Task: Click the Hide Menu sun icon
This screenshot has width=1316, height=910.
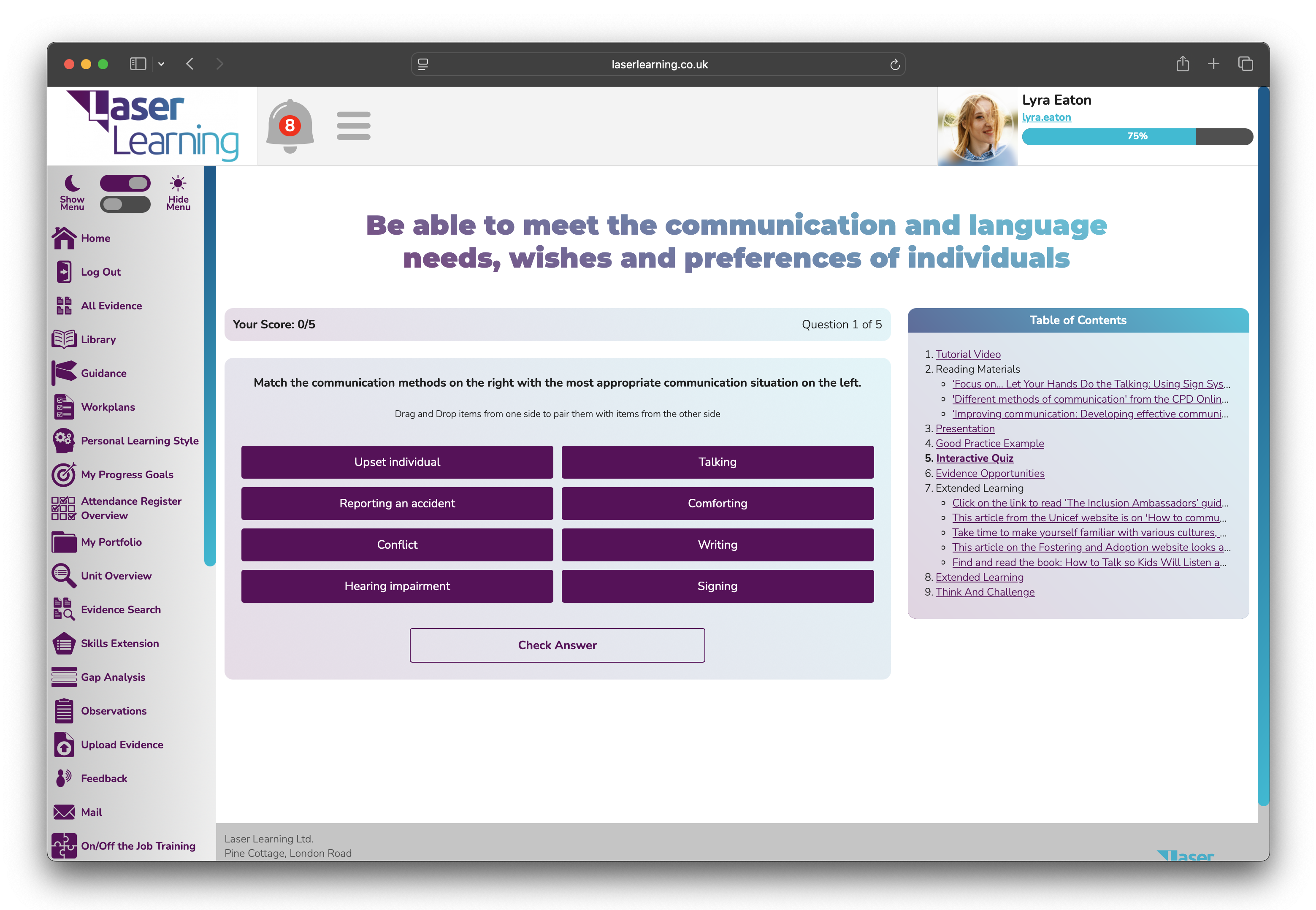Action: point(178,184)
